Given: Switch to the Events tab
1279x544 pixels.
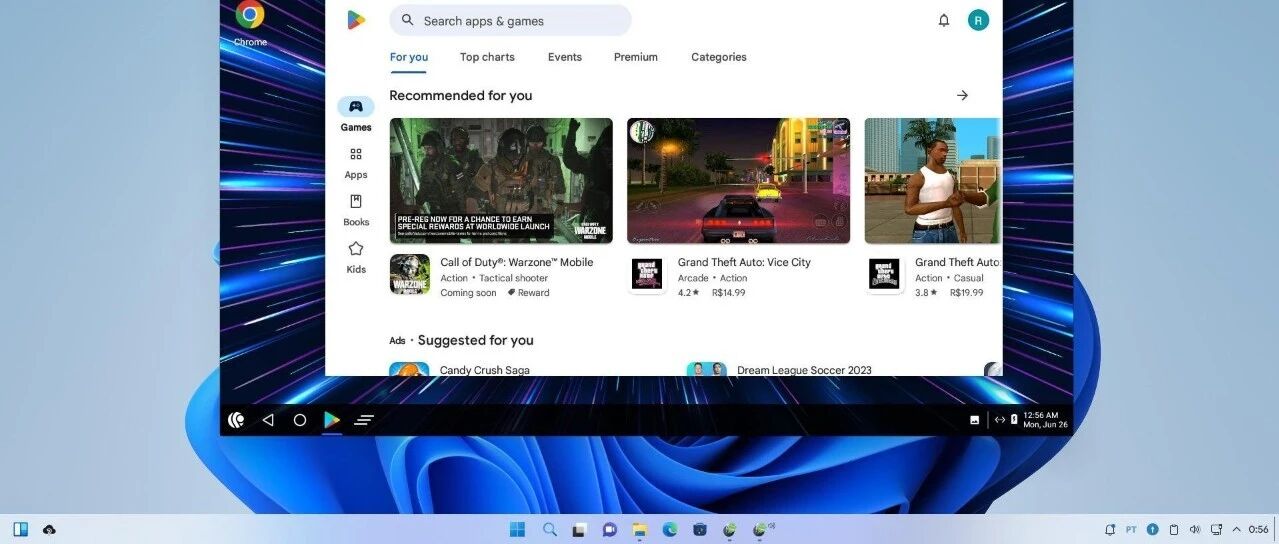Looking at the screenshot, I should pos(565,57).
